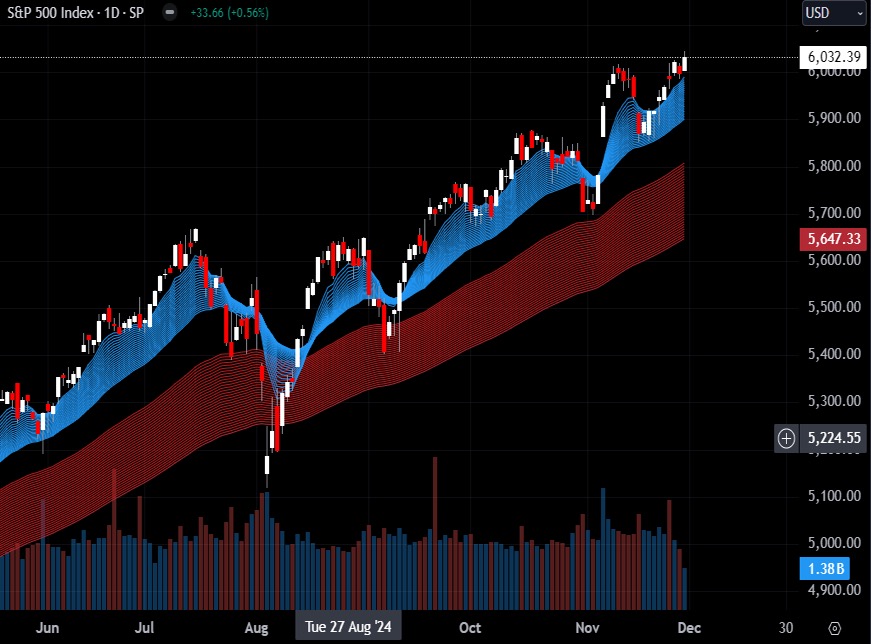Click the 5,224.55 crosshair price label
Screen dimensions: 871x644
834,438
